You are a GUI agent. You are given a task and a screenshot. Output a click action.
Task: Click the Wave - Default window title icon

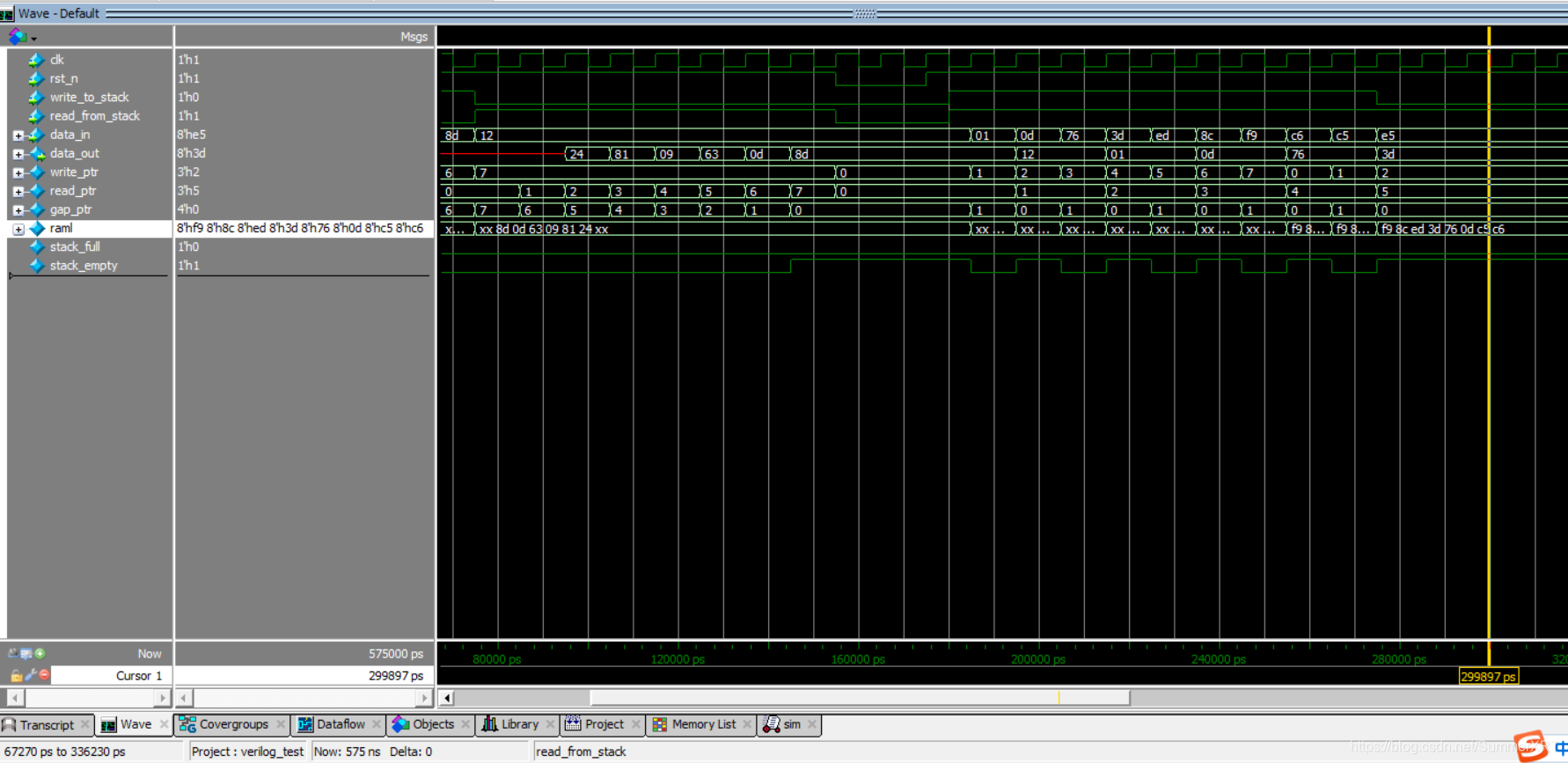(x=7, y=13)
